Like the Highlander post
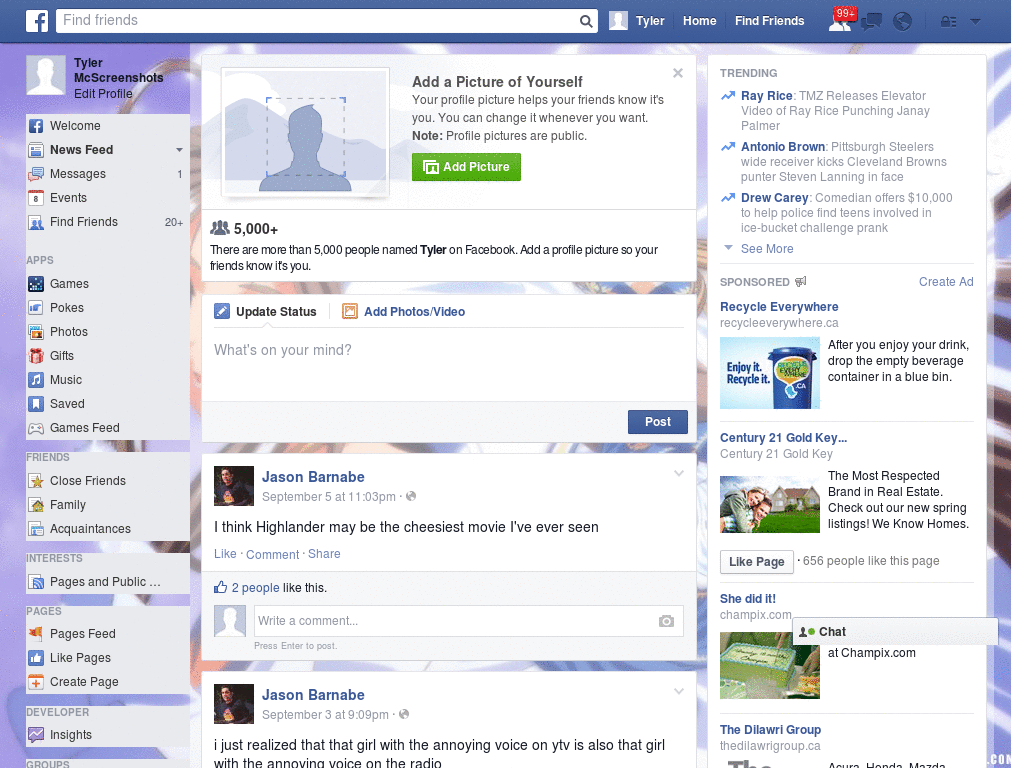Viewport: 1024px width, 768px height. point(225,554)
